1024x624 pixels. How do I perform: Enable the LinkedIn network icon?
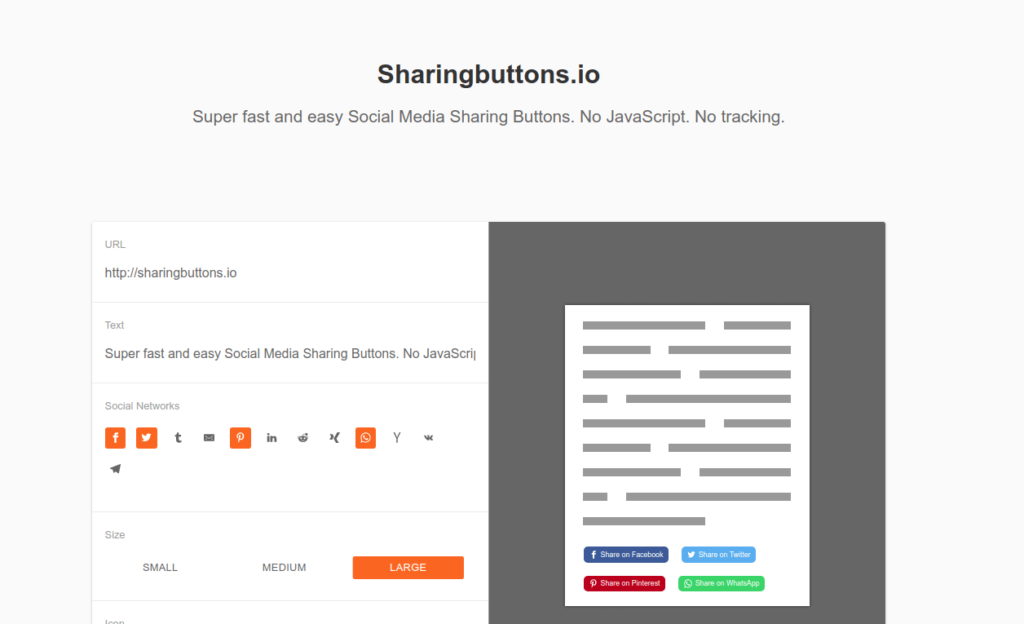coord(272,437)
